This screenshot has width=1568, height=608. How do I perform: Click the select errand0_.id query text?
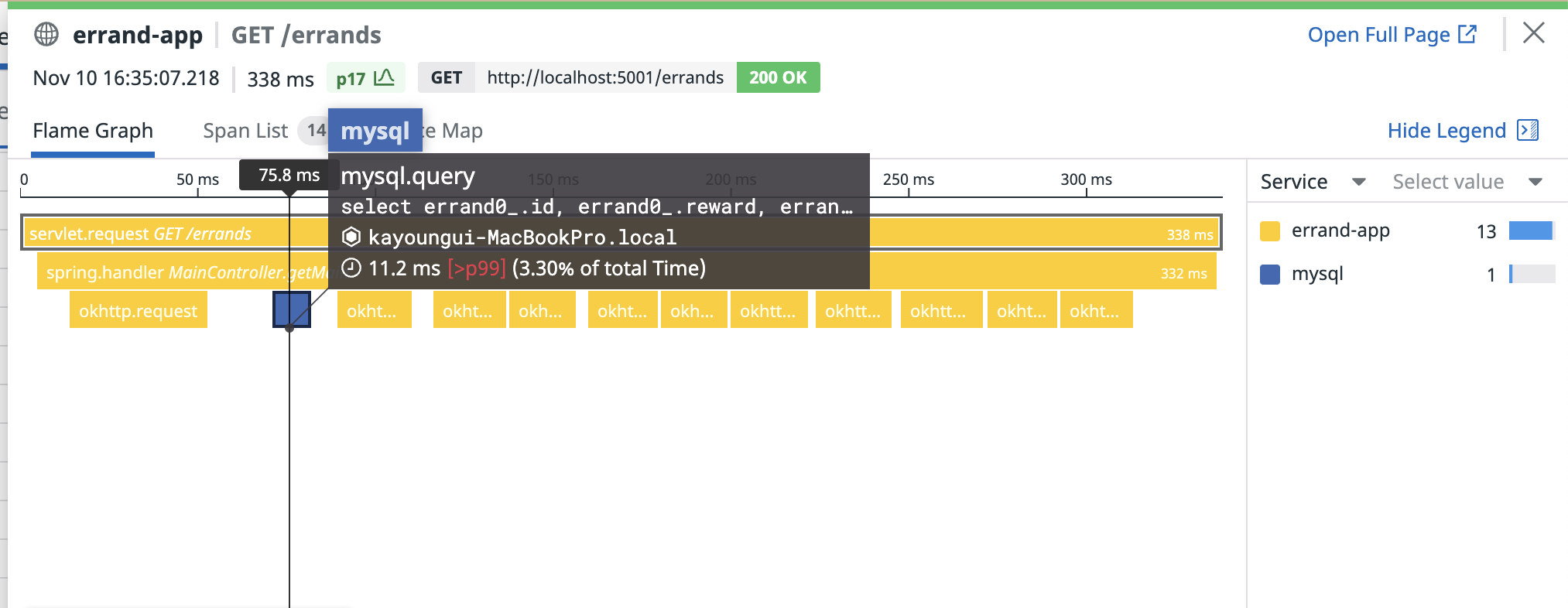click(597, 207)
